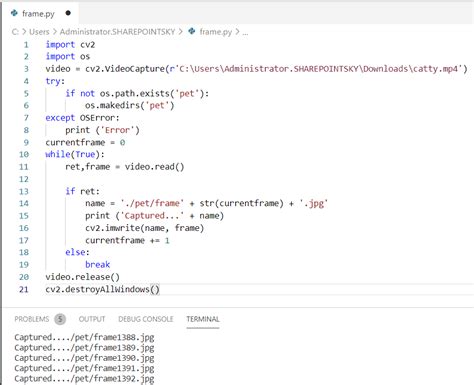Click terminal output line frame1389.jpg
Viewport: 474px width, 385px height.
pyautogui.click(x=84, y=348)
